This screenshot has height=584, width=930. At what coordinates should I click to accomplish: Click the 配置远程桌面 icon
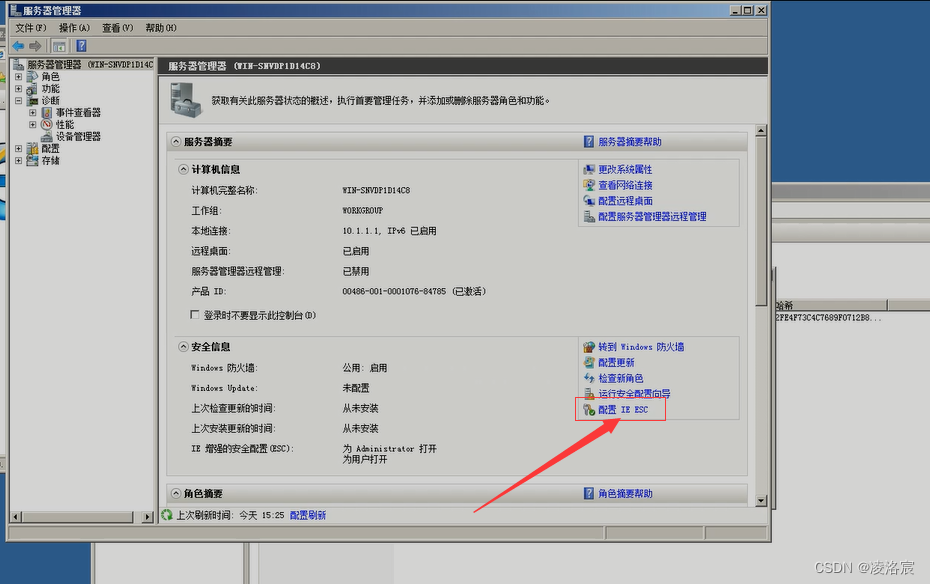pyautogui.click(x=589, y=201)
